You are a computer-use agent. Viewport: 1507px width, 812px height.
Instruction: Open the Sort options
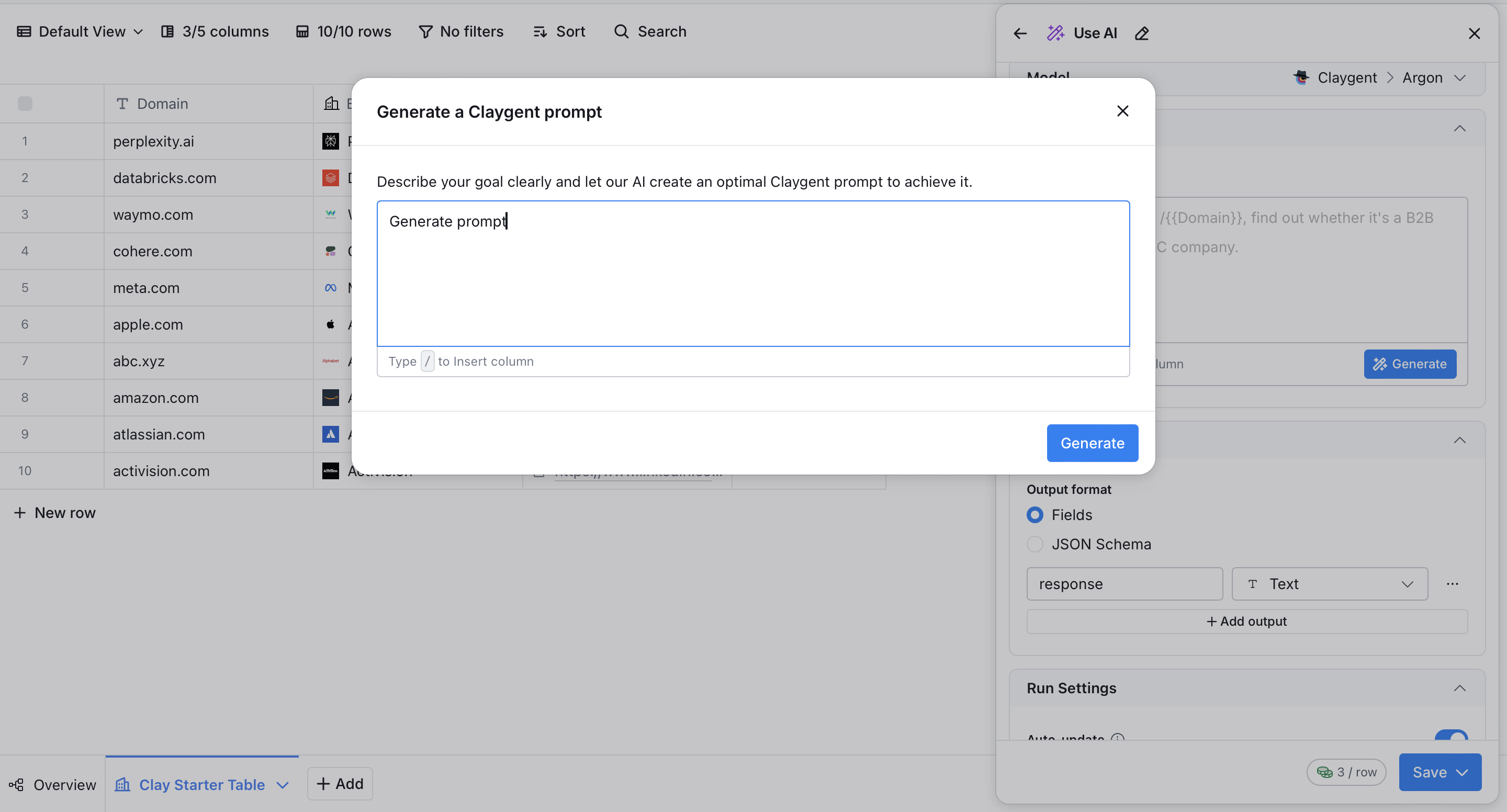tap(559, 31)
